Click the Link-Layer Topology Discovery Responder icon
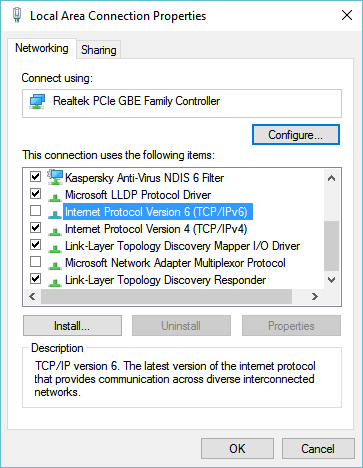 (x=55, y=282)
